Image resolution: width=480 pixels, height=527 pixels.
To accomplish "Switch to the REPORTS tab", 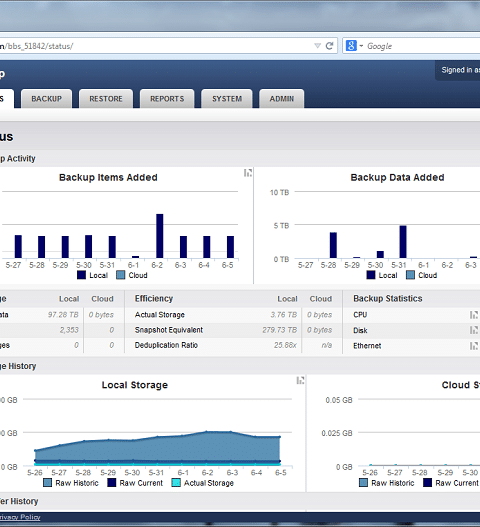I will (x=167, y=99).
